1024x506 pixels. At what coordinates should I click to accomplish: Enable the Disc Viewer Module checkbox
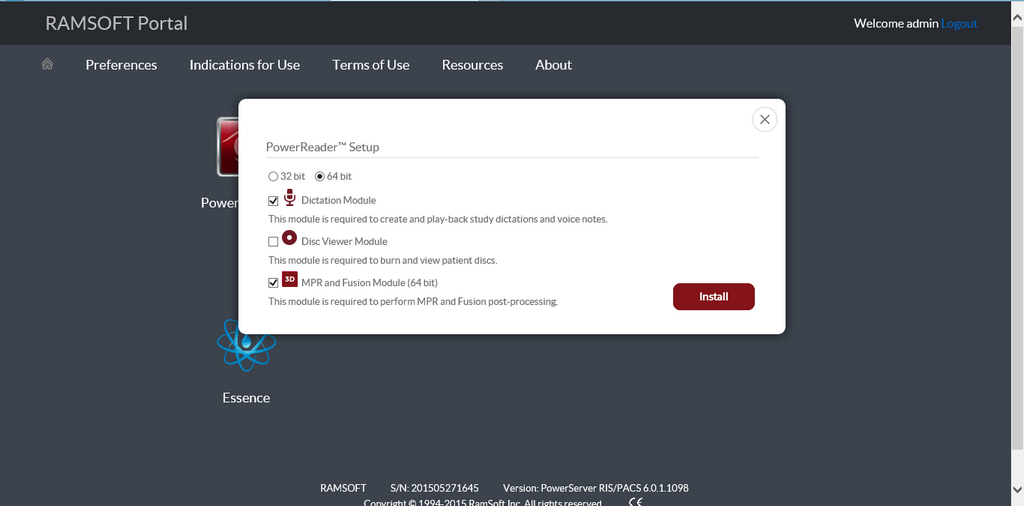[x=273, y=242]
